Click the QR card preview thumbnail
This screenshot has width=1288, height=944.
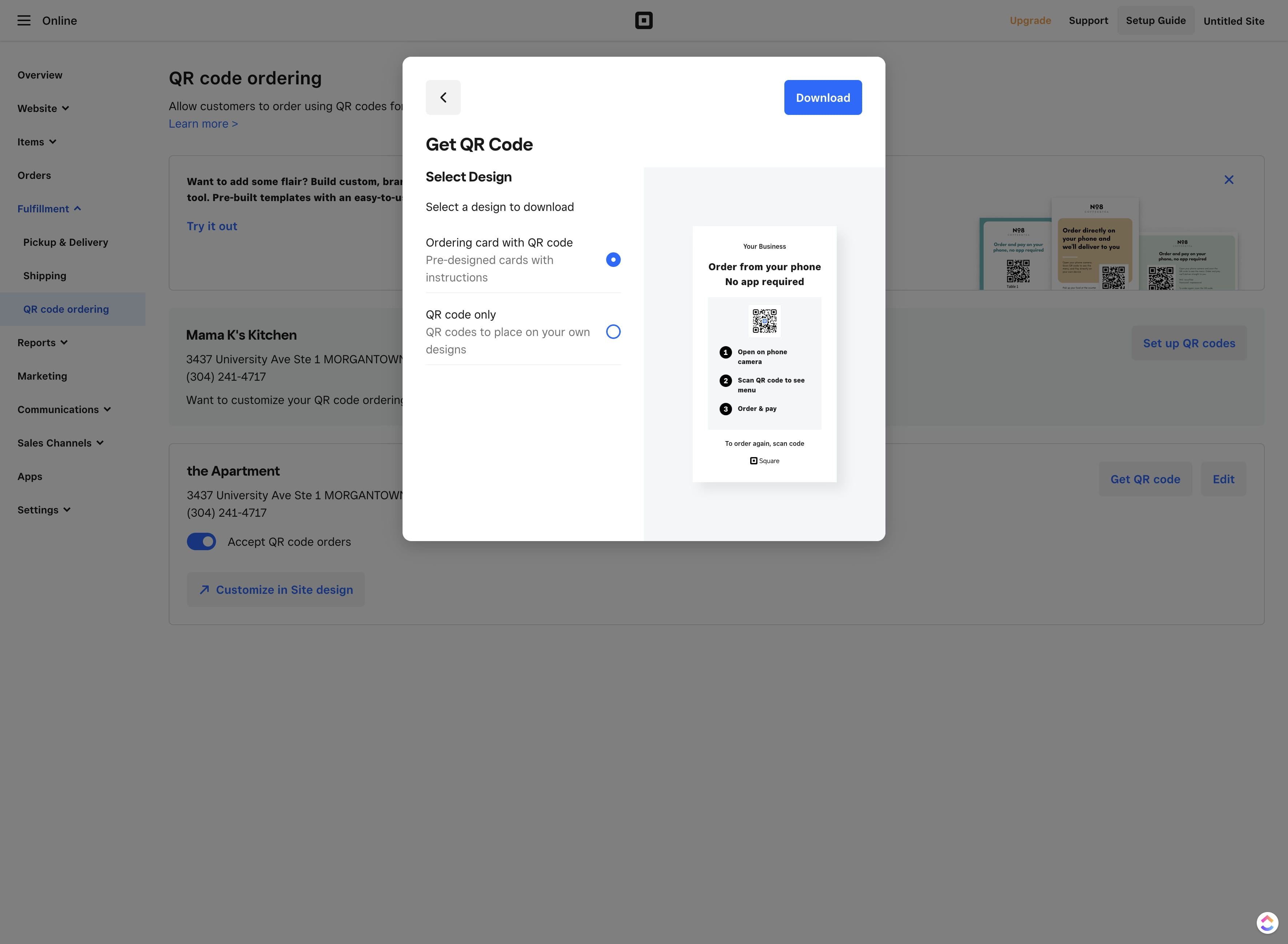point(764,354)
